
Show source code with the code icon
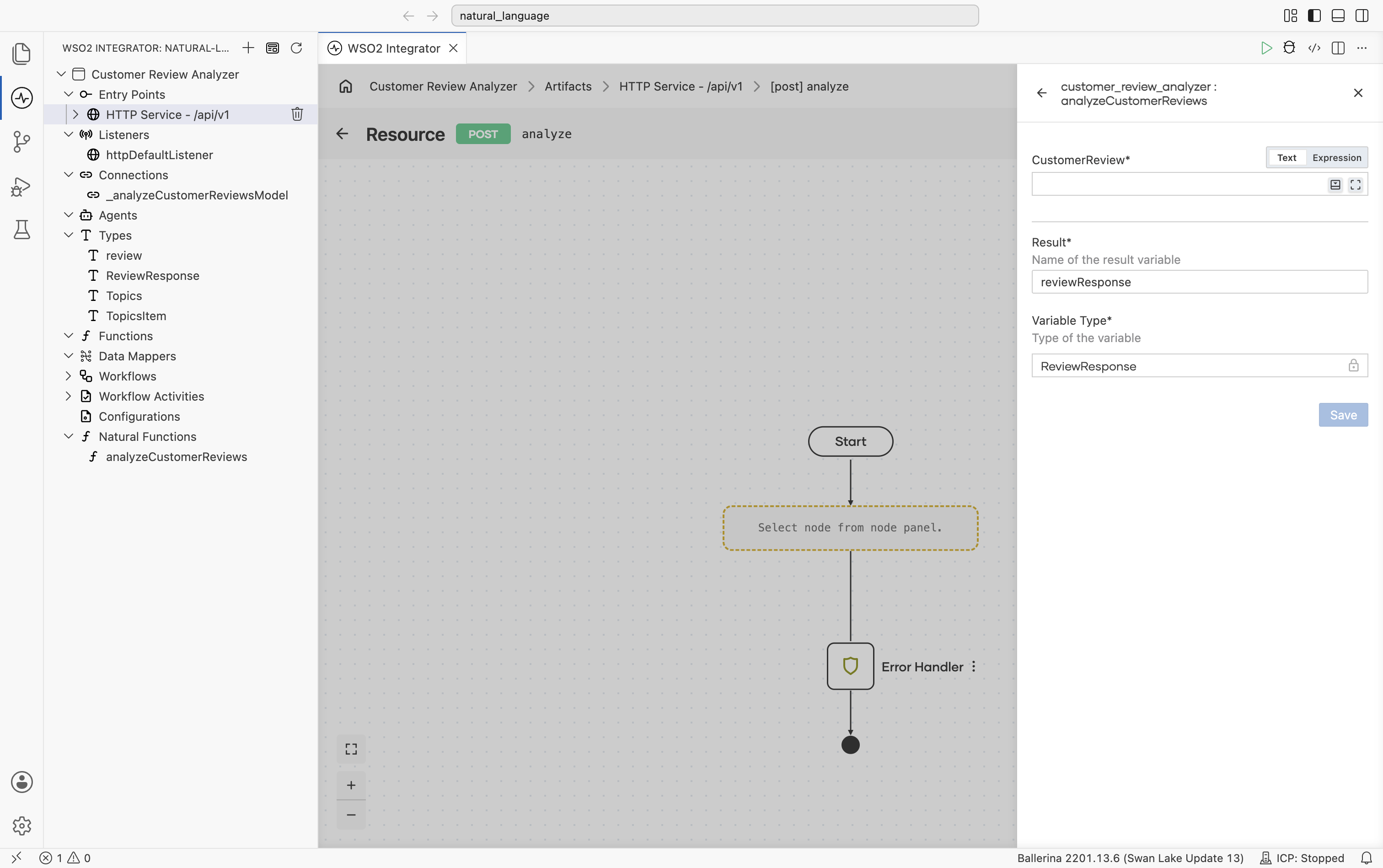tap(1314, 48)
